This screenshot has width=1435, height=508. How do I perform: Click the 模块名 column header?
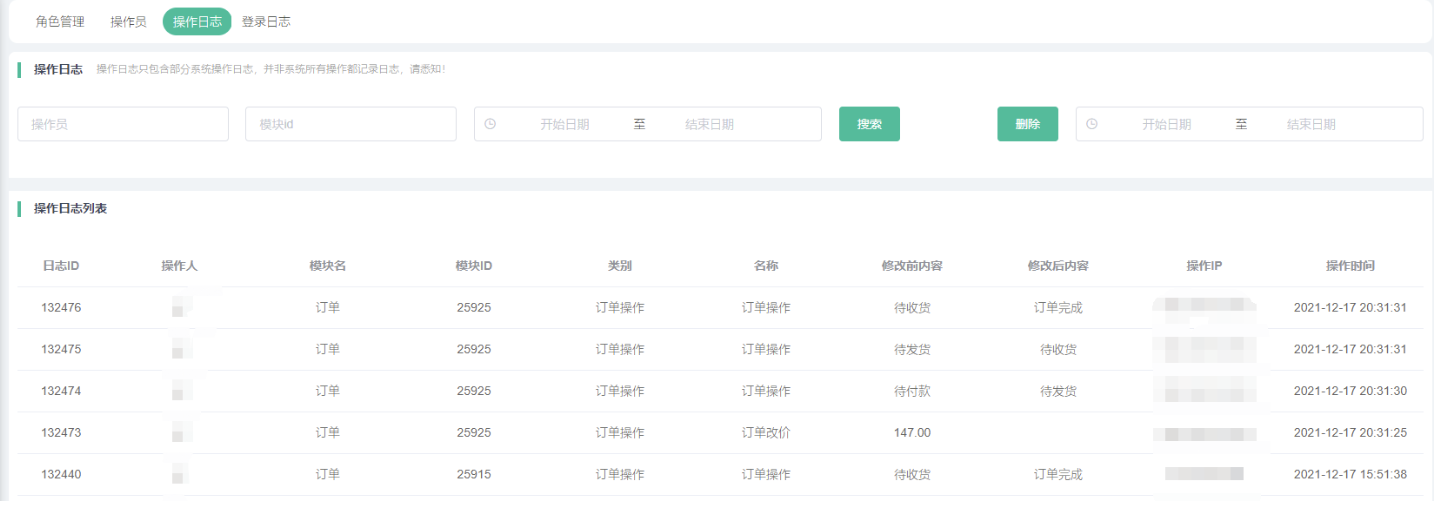click(x=328, y=266)
